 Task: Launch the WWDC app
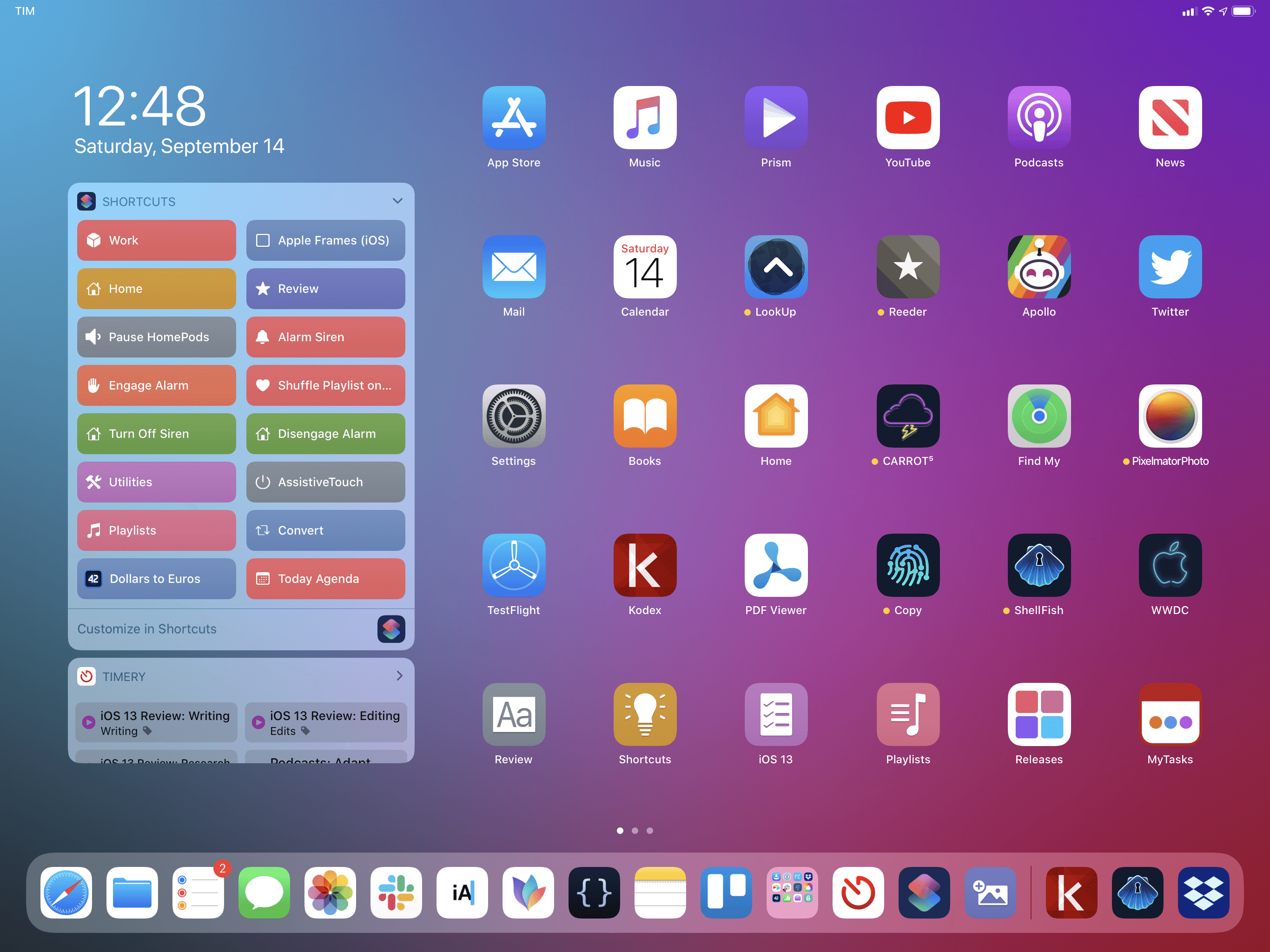(x=1170, y=566)
